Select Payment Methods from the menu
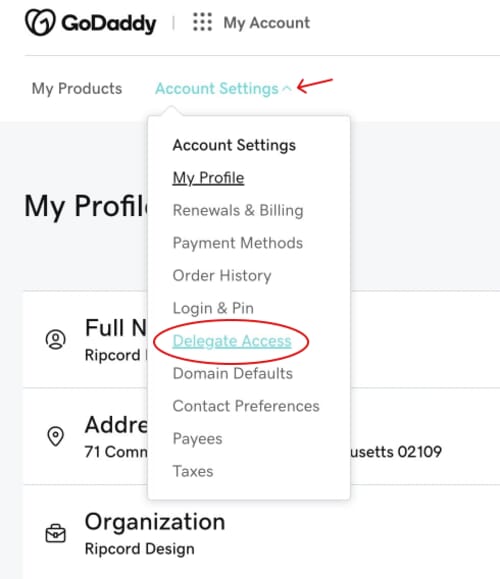The width and height of the screenshot is (500, 579). tap(238, 243)
